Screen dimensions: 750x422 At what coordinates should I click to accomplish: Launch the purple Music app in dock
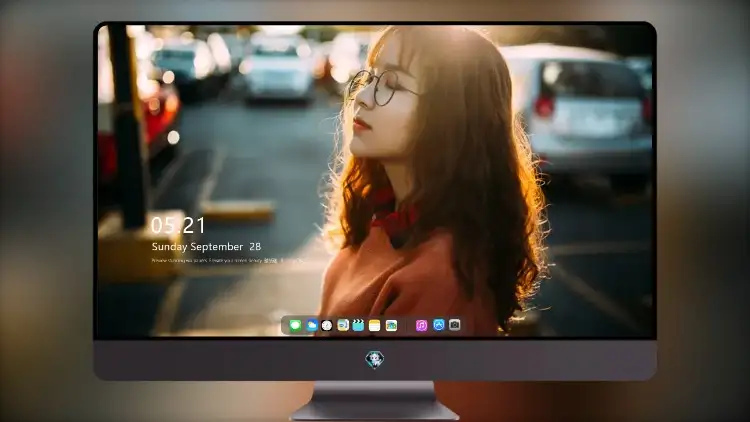(421, 325)
